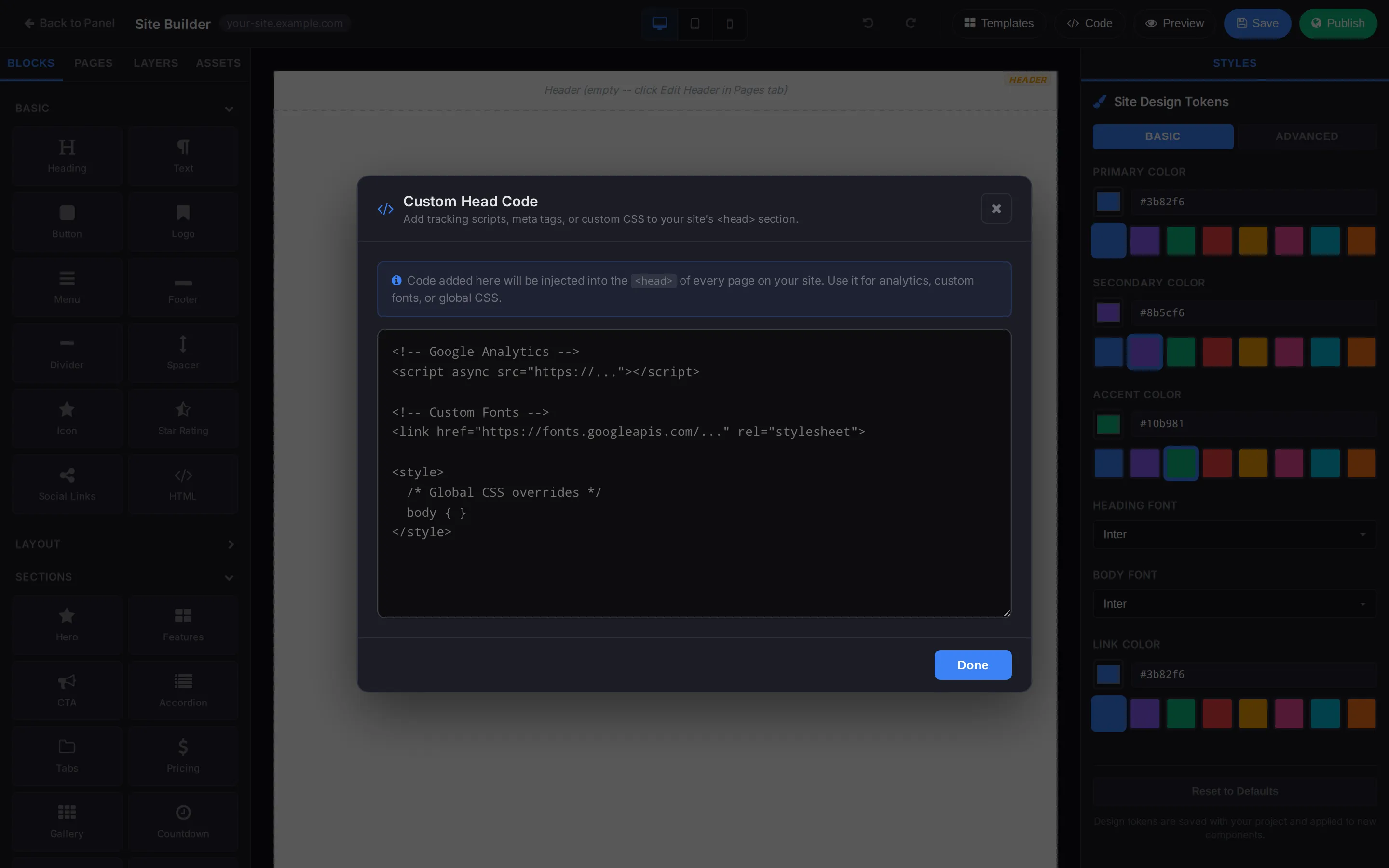Insert a Gallery section
The width and height of the screenshot is (1389, 868).
point(67,821)
